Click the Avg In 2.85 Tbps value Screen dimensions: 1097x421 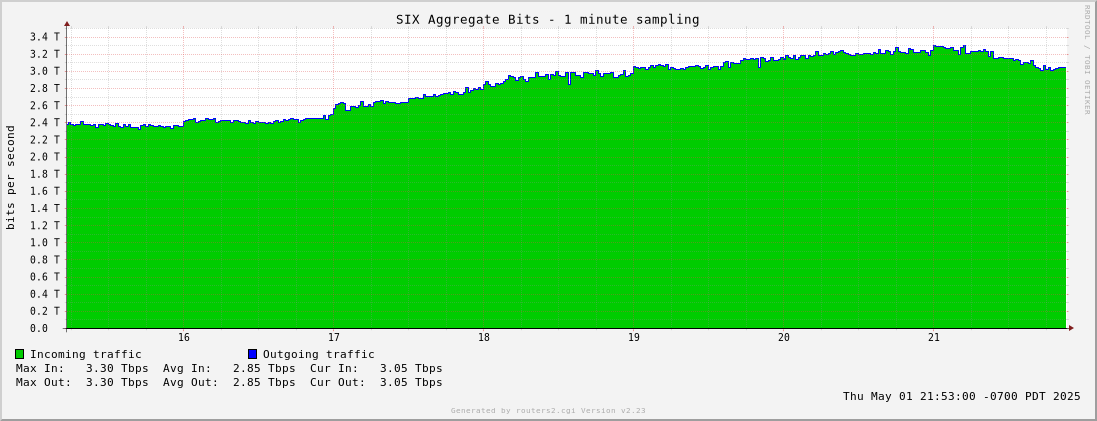click(264, 369)
